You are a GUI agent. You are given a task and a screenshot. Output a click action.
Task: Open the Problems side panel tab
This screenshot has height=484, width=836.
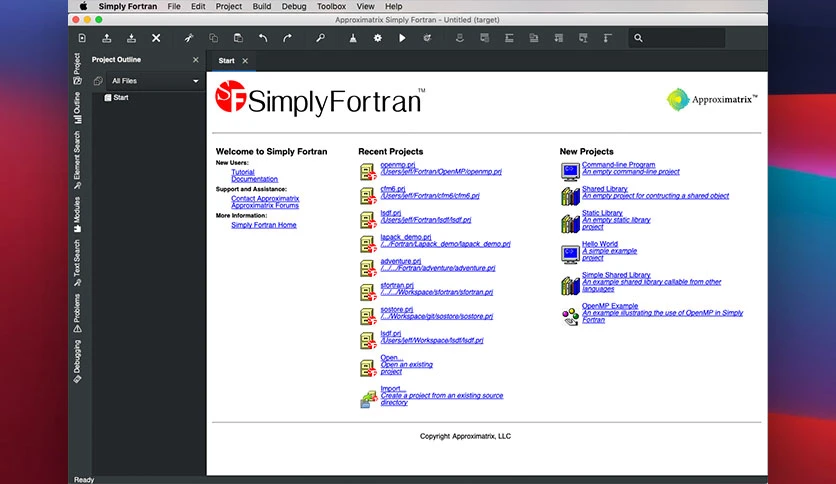pyautogui.click(x=77, y=313)
